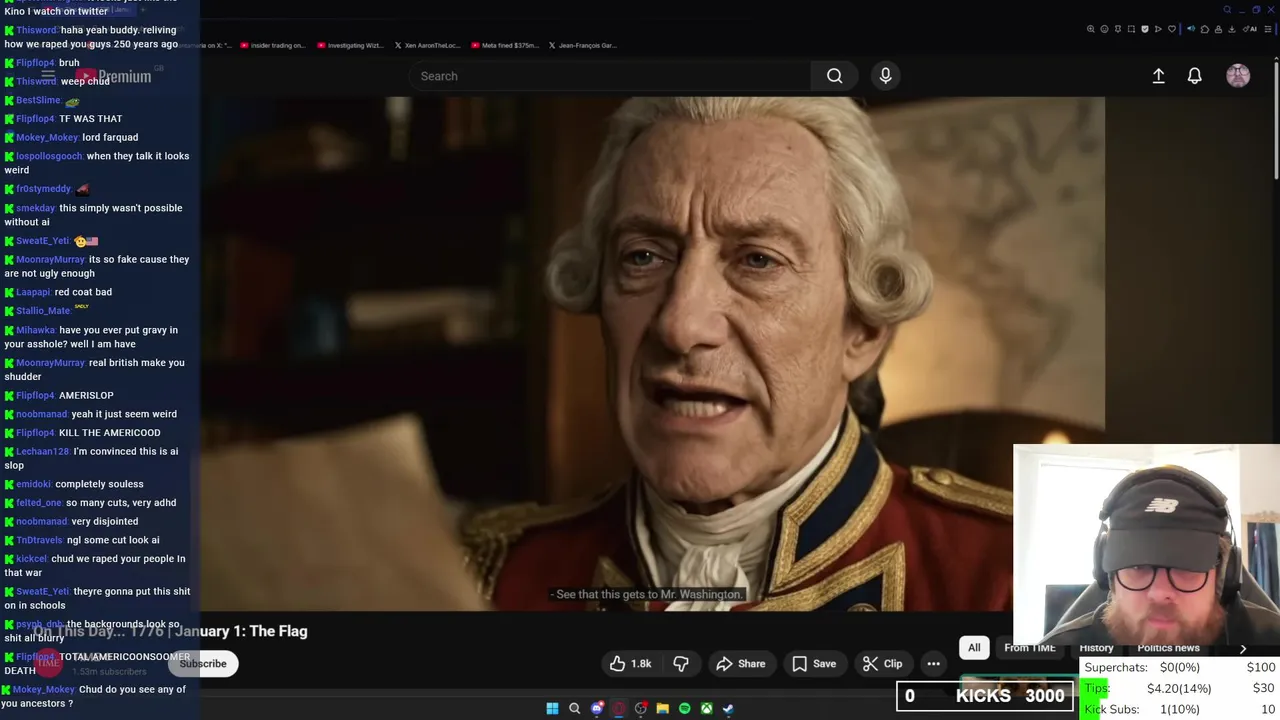1280x720 pixels.
Task: Click chat username TnDtravels
Action: tap(40, 540)
